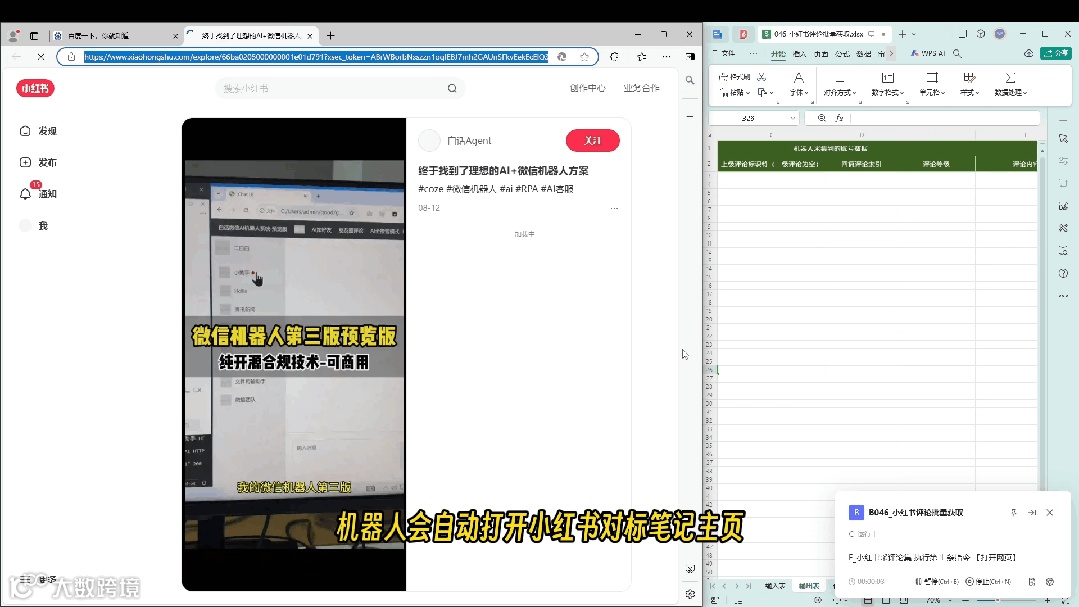This screenshot has height=607, width=1079.
Task: Open browser three-dot settings menu
Action: 666,56
